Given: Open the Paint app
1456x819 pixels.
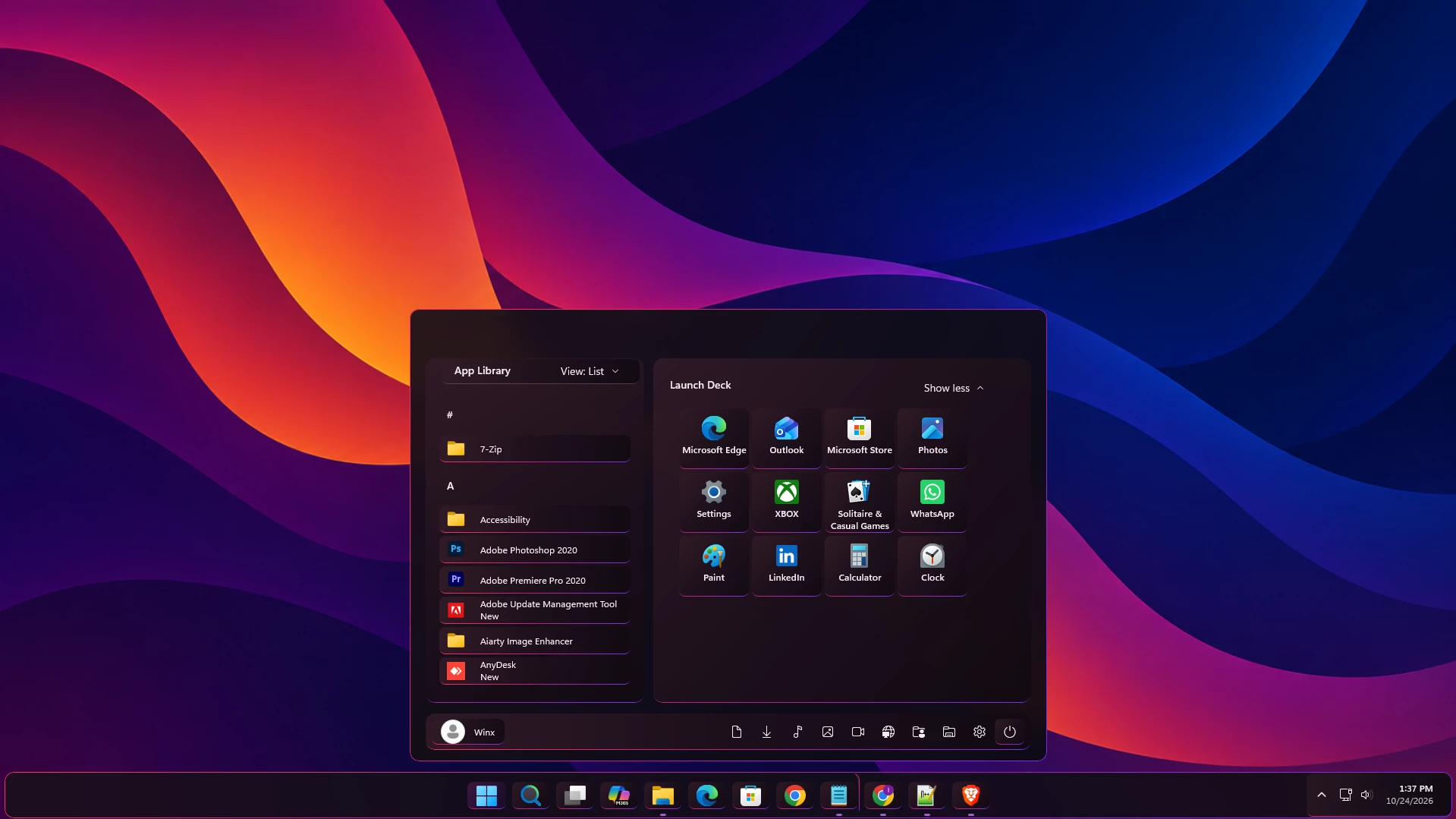Looking at the screenshot, I should click(x=714, y=565).
